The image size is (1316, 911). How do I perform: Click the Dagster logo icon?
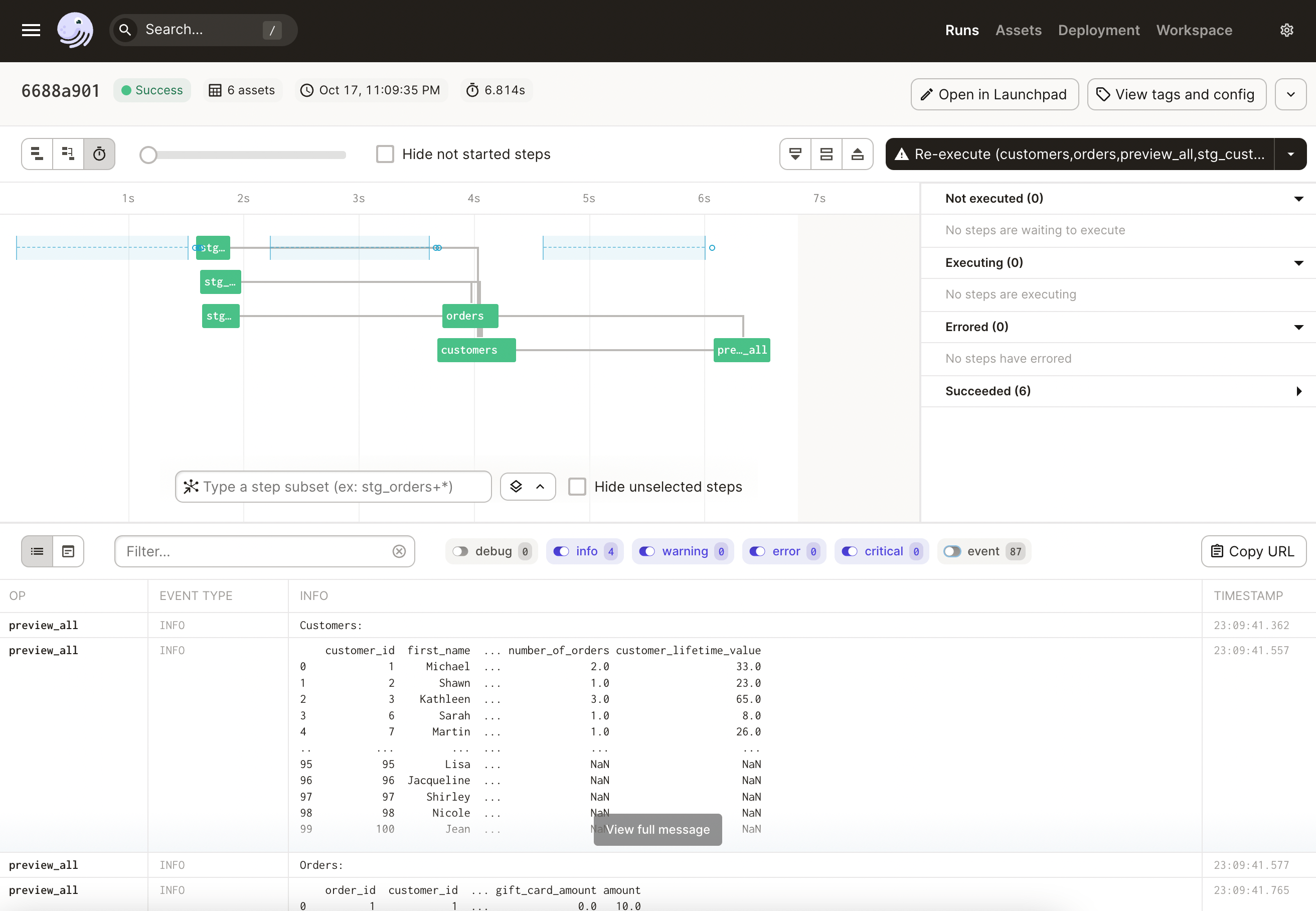pos(75,30)
